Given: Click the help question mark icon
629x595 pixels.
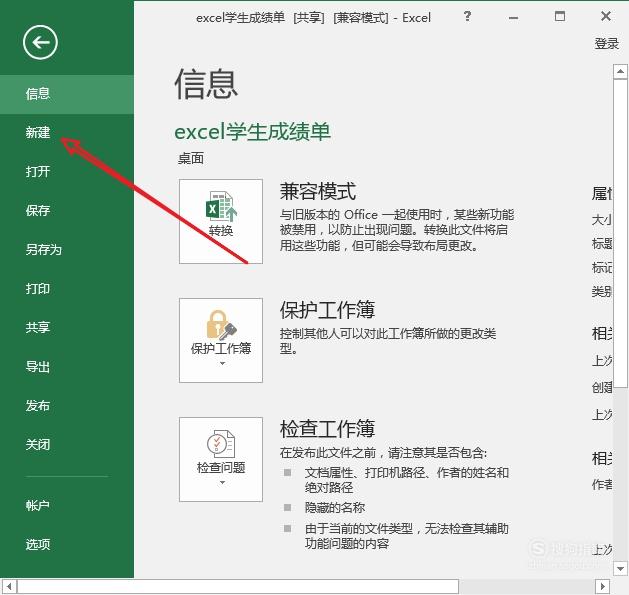Looking at the screenshot, I should (x=467, y=16).
